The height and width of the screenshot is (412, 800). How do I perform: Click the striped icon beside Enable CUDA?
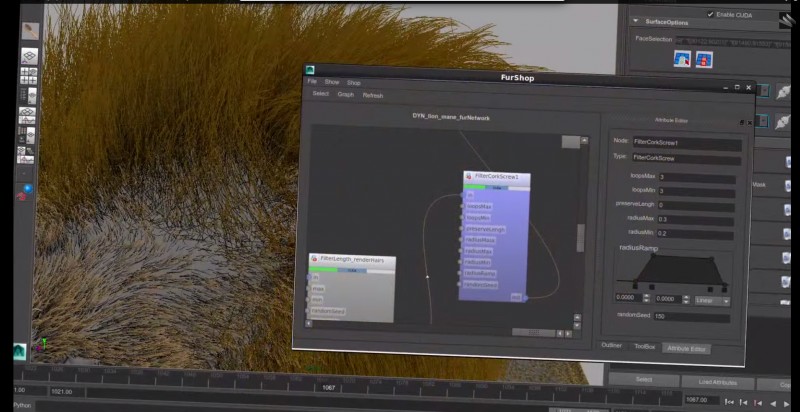(x=786, y=19)
